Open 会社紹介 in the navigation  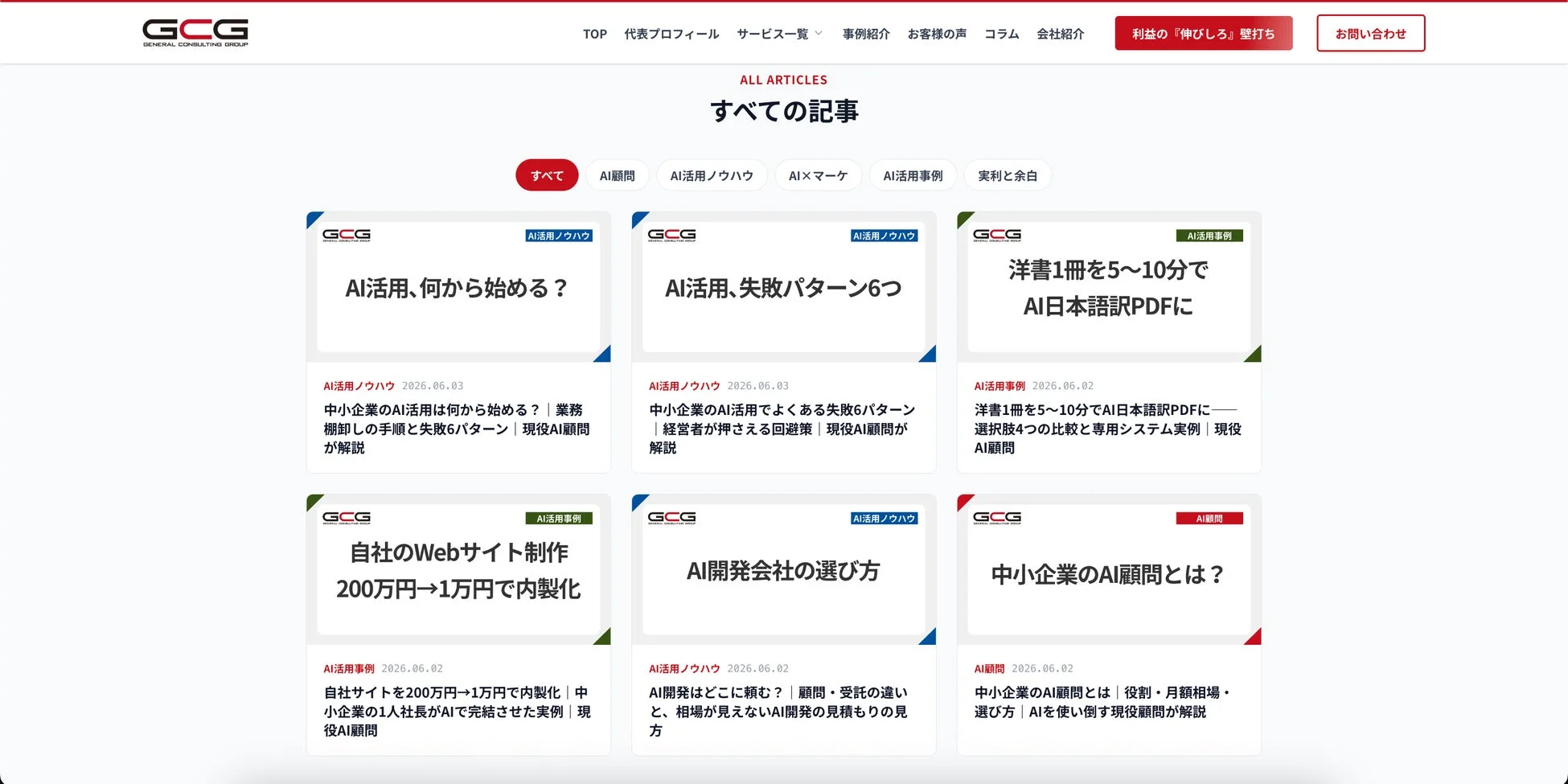coord(1060,34)
